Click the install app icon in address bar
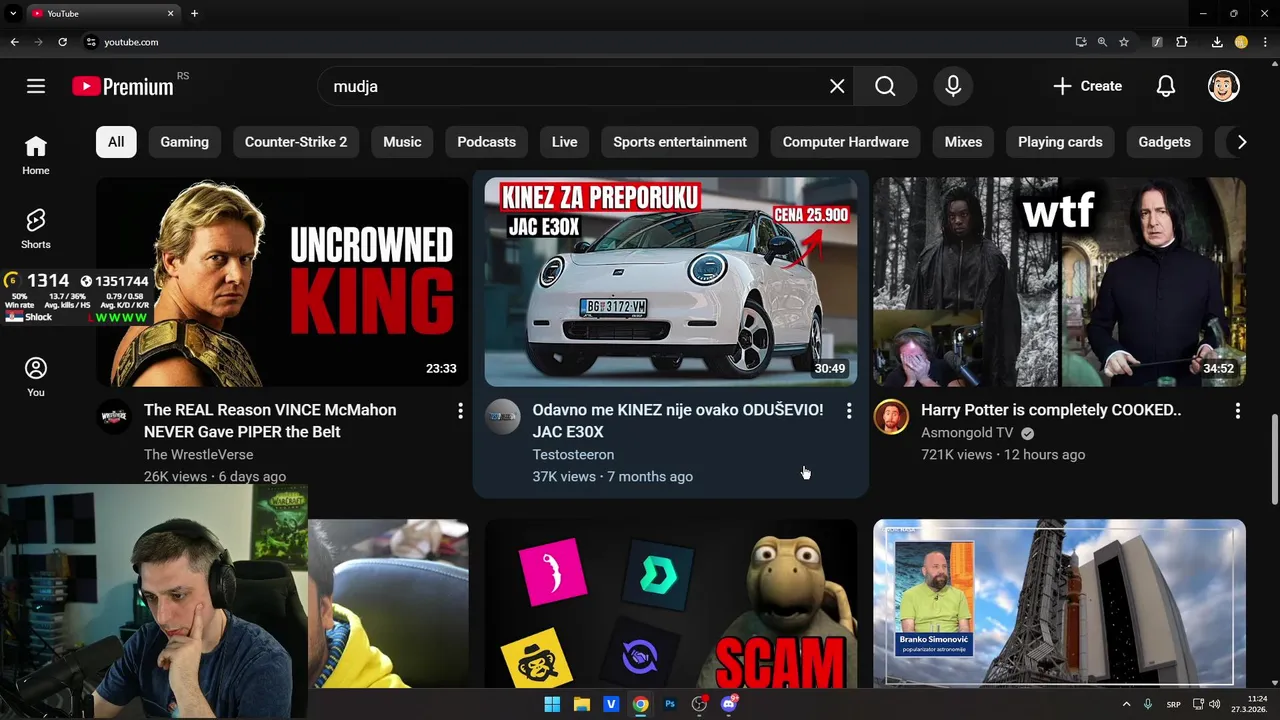1280x720 pixels. 1081,42
